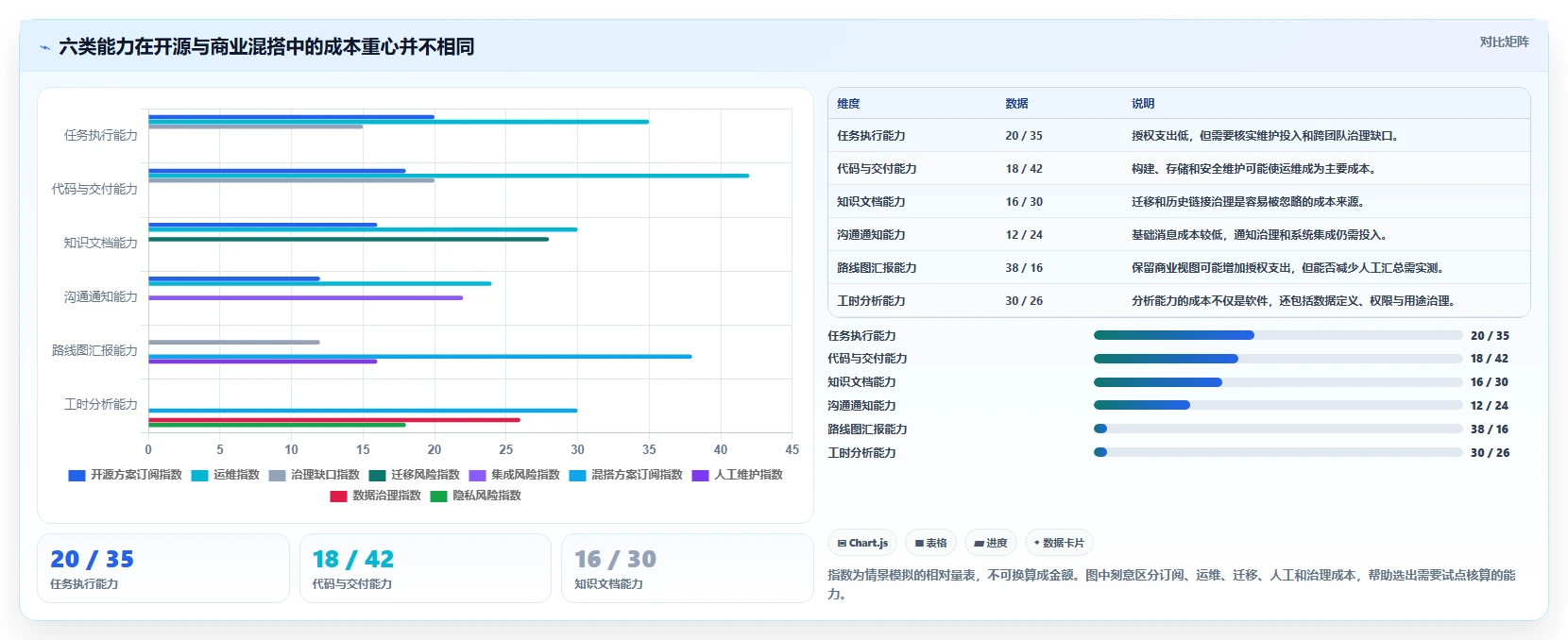Click the 知识文档能力 progress bar

pos(1278,382)
